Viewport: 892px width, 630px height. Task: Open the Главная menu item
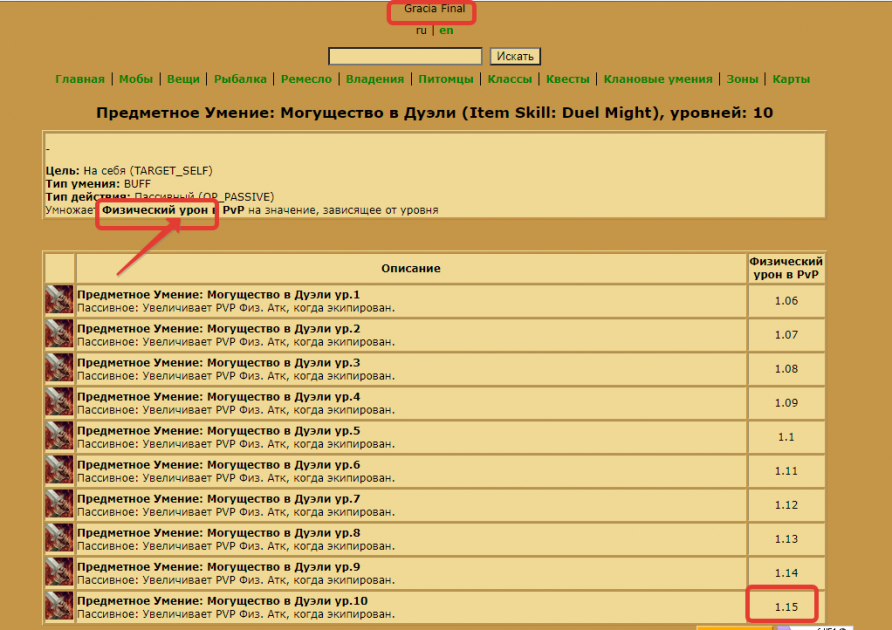tap(80, 79)
